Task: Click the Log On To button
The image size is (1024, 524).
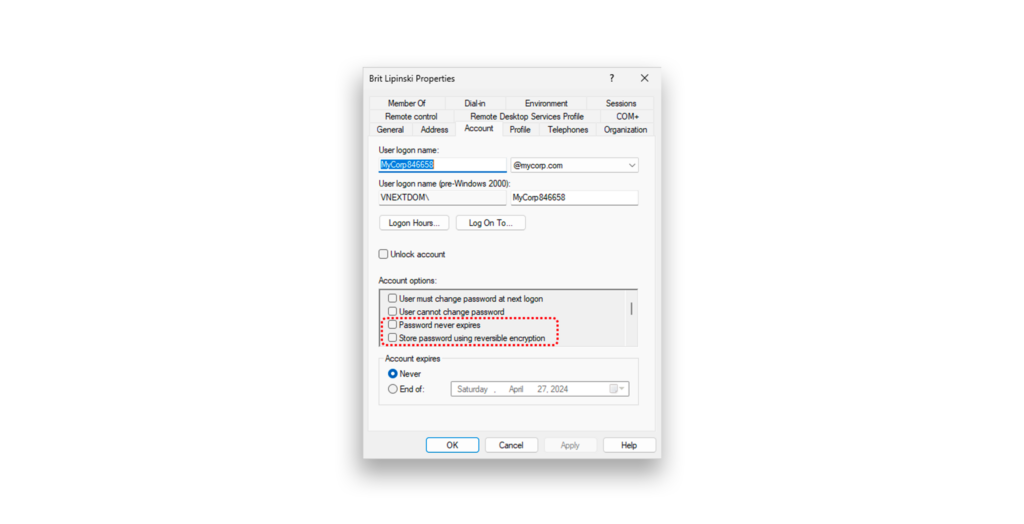Action: tap(490, 223)
